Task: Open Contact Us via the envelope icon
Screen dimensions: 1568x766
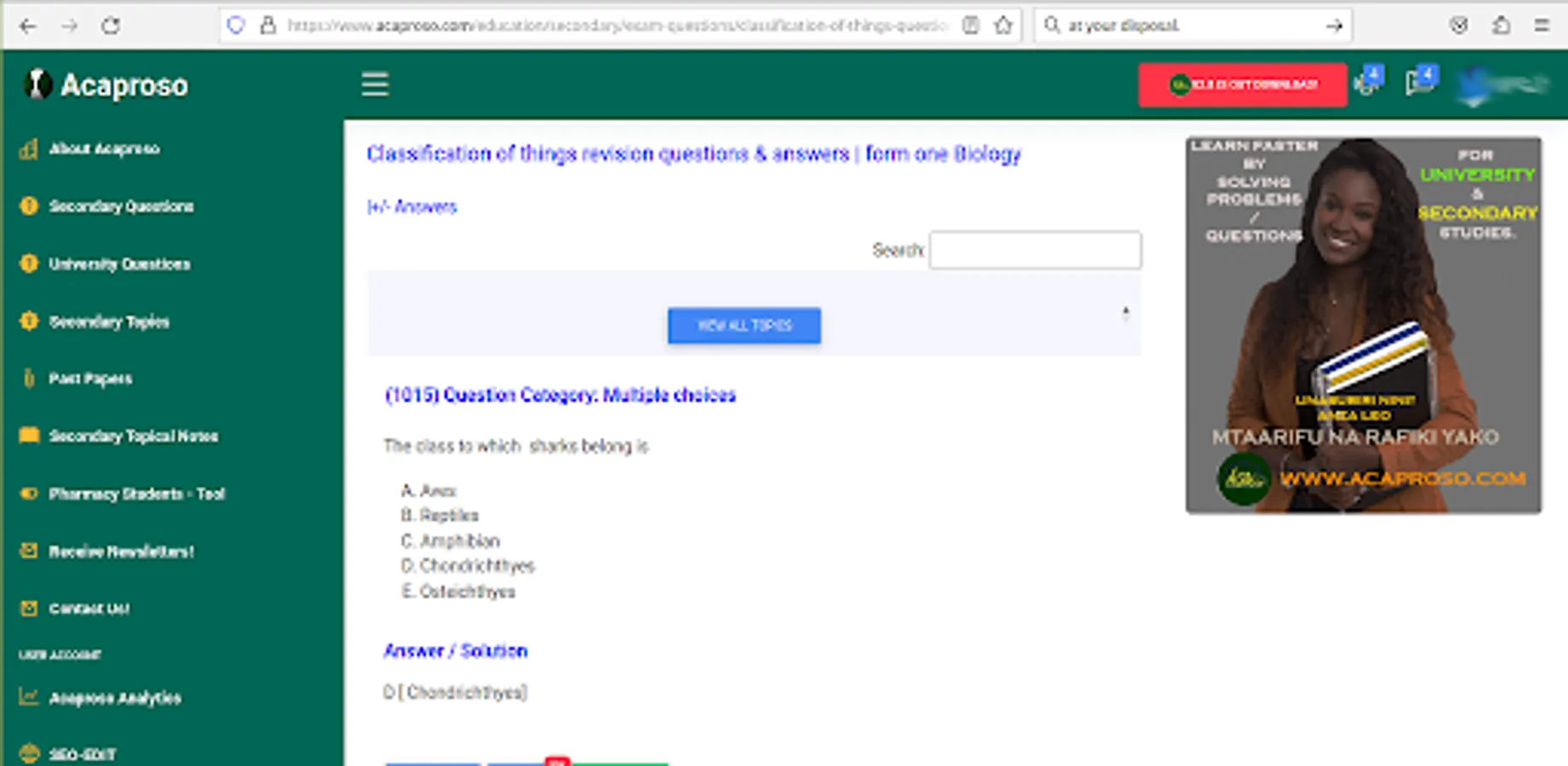Action: click(28, 608)
